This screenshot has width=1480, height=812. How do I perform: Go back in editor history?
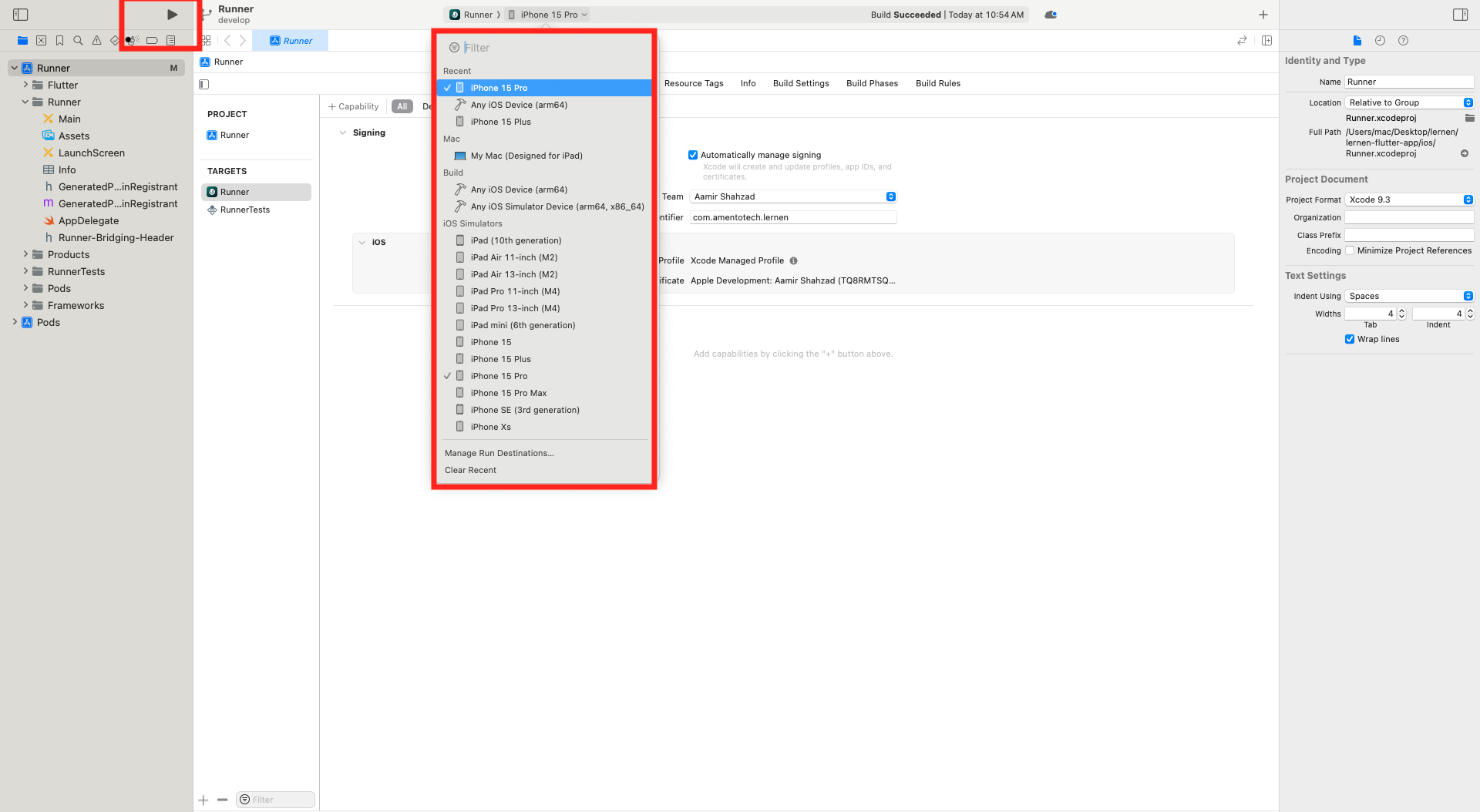227,40
